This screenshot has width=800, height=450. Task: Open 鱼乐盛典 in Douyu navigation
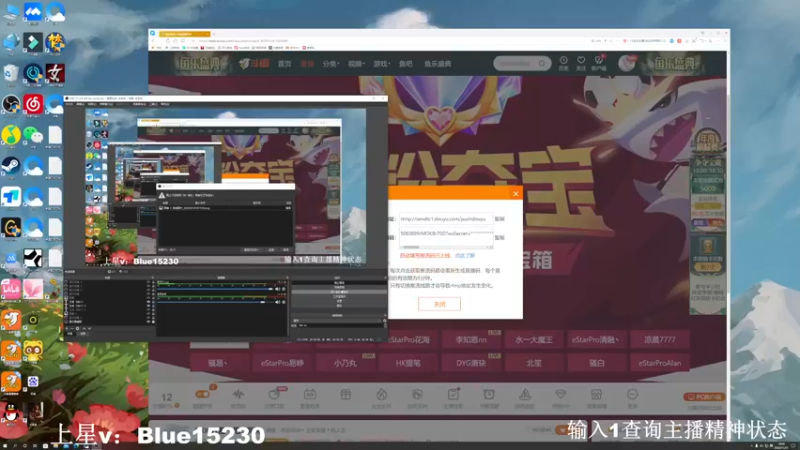pos(438,64)
